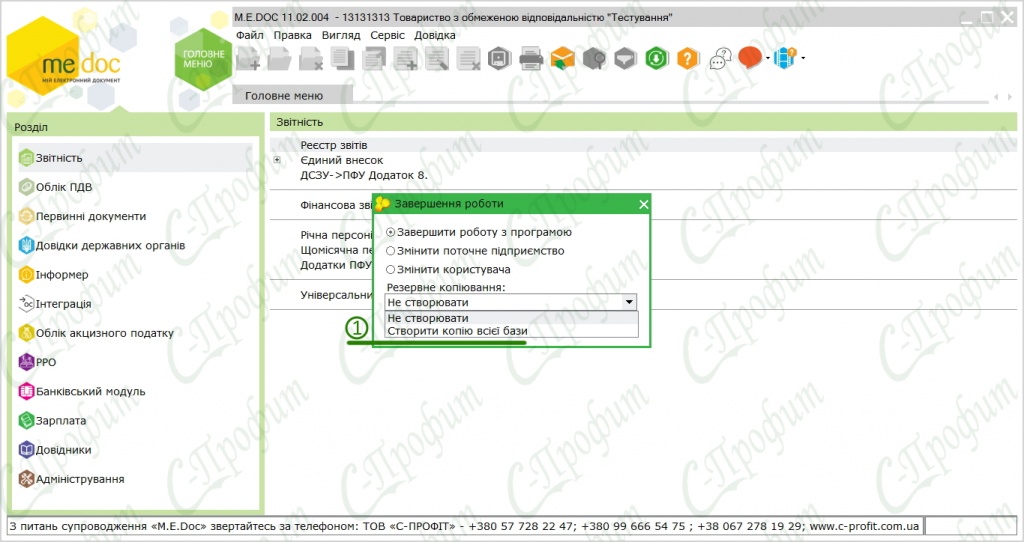Click the red speech bubble icon
Viewport: 1024px width, 542px height.
(x=750, y=58)
